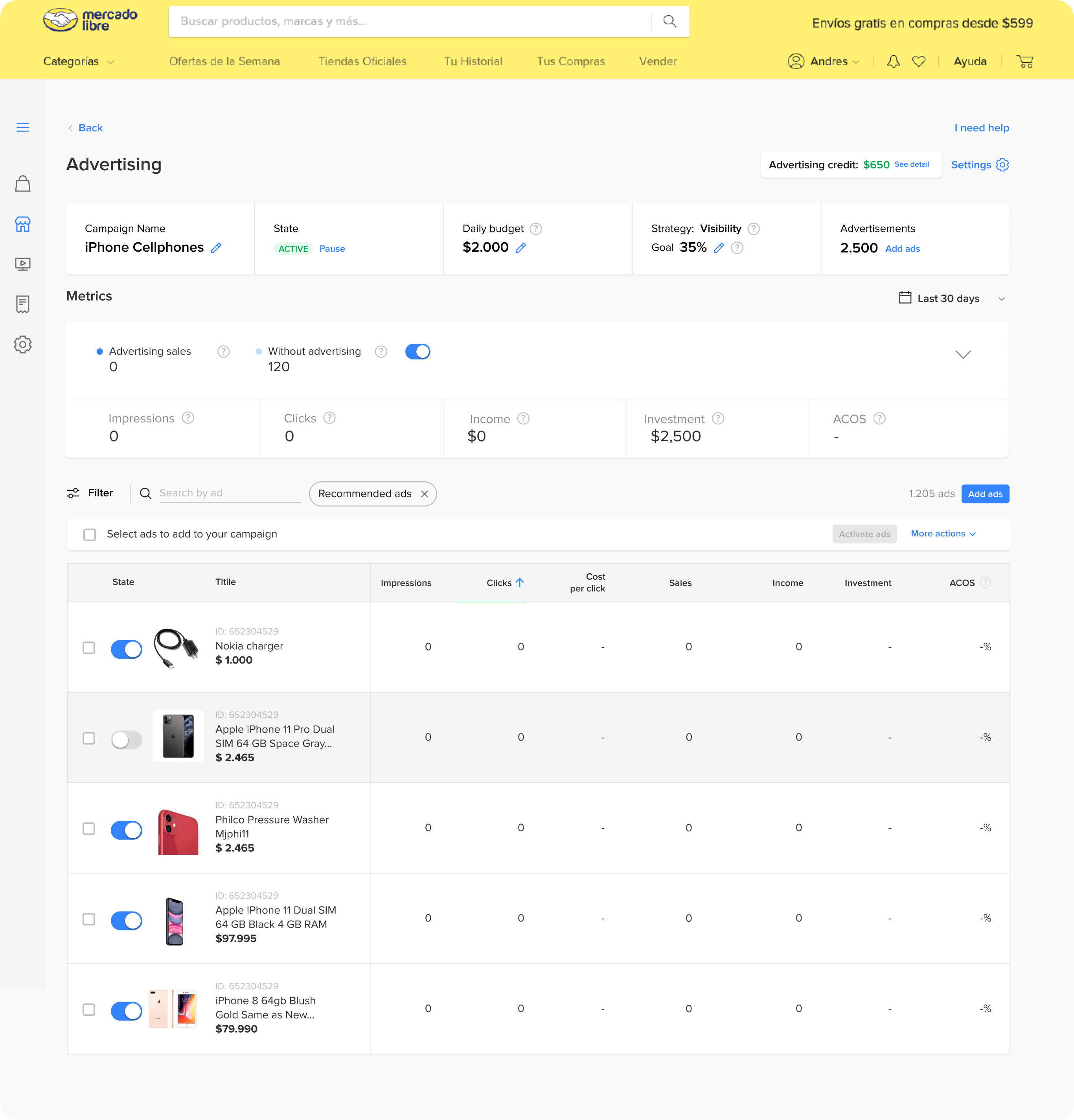1074x1120 pixels.
Task: Open Ofertas de la Semana menu
Action: click(x=224, y=62)
